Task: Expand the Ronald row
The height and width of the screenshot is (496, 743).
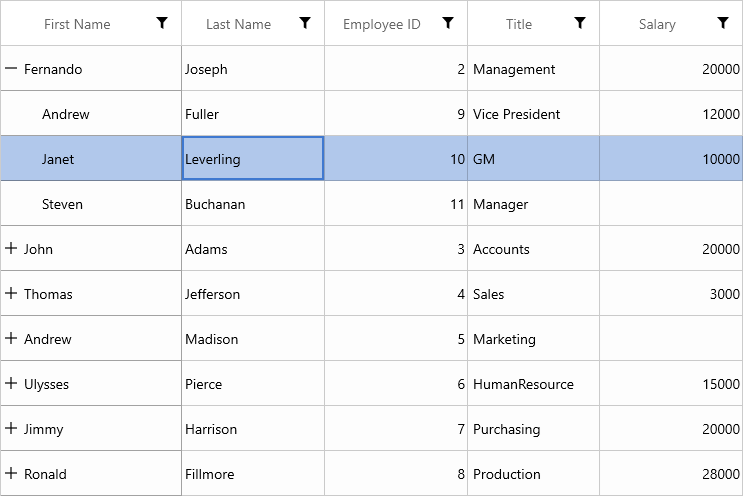Action: (x=11, y=474)
